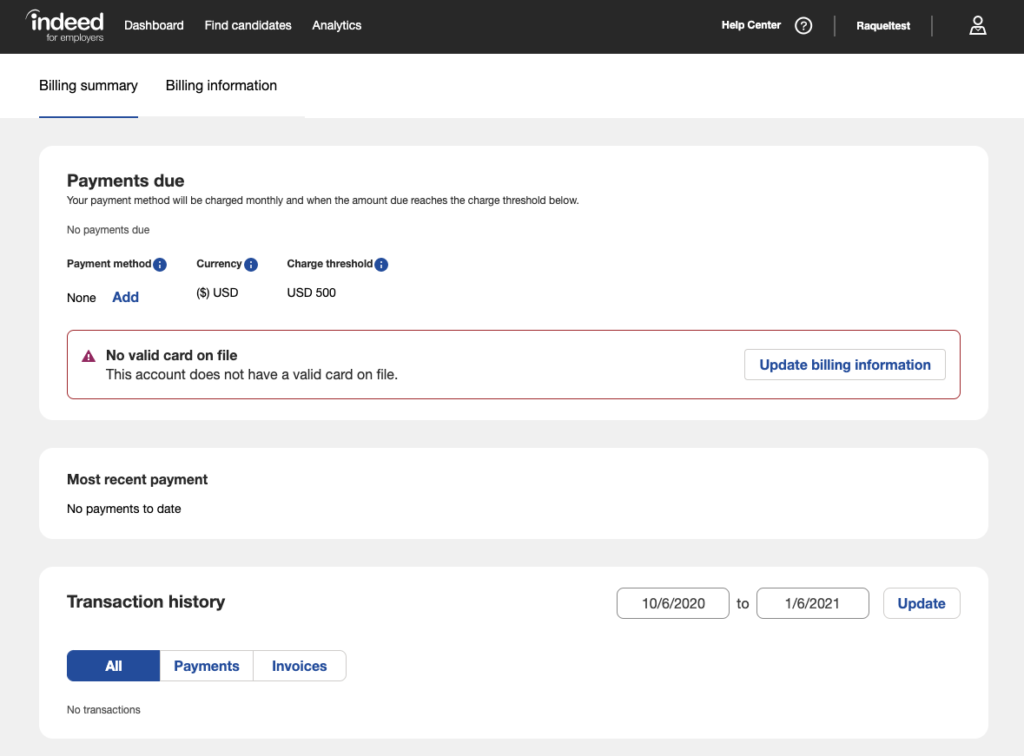Open the Analytics section
1024x756 pixels.
click(x=336, y=25)
